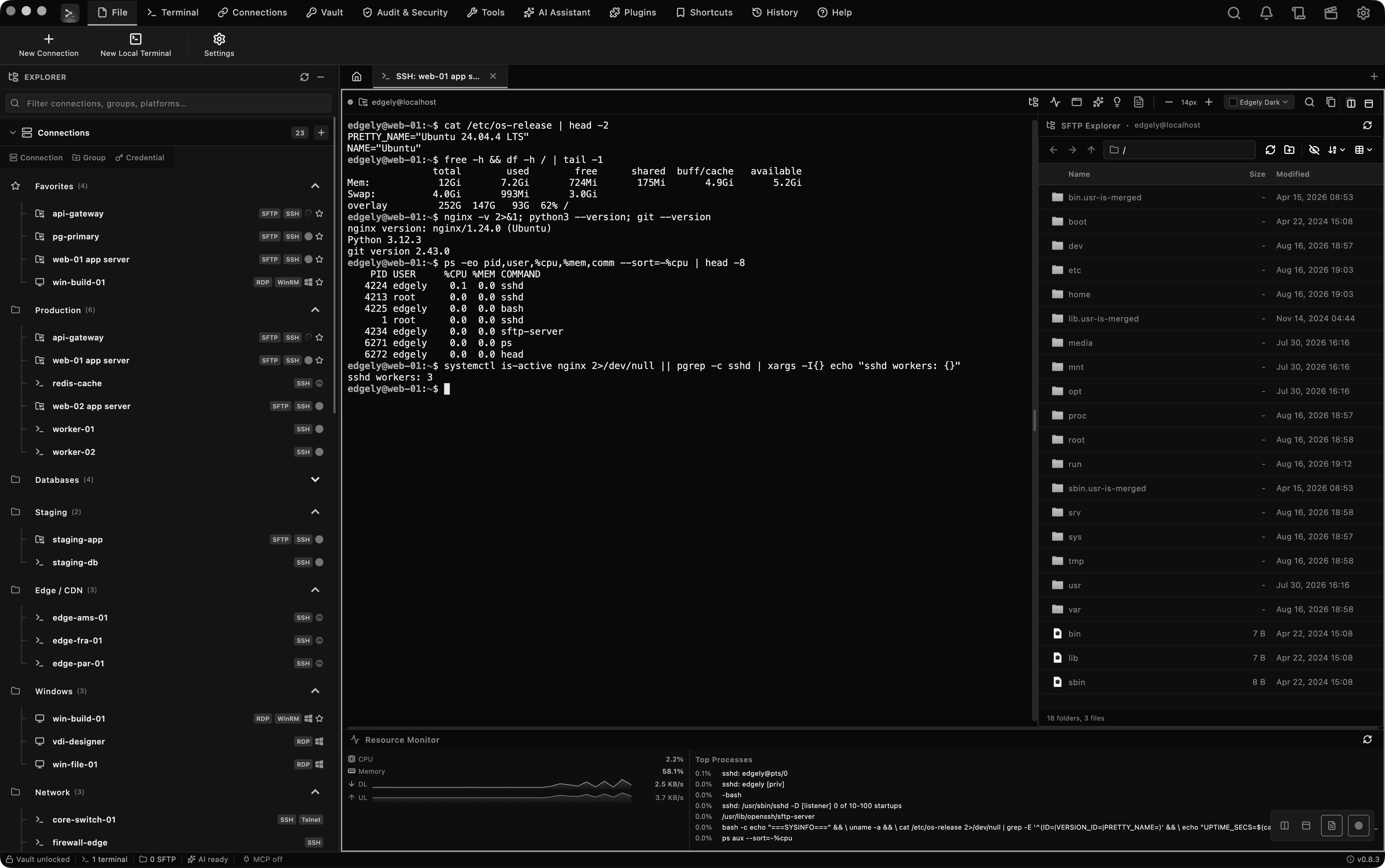Open Settings from the File ribbon

[219, 45]
